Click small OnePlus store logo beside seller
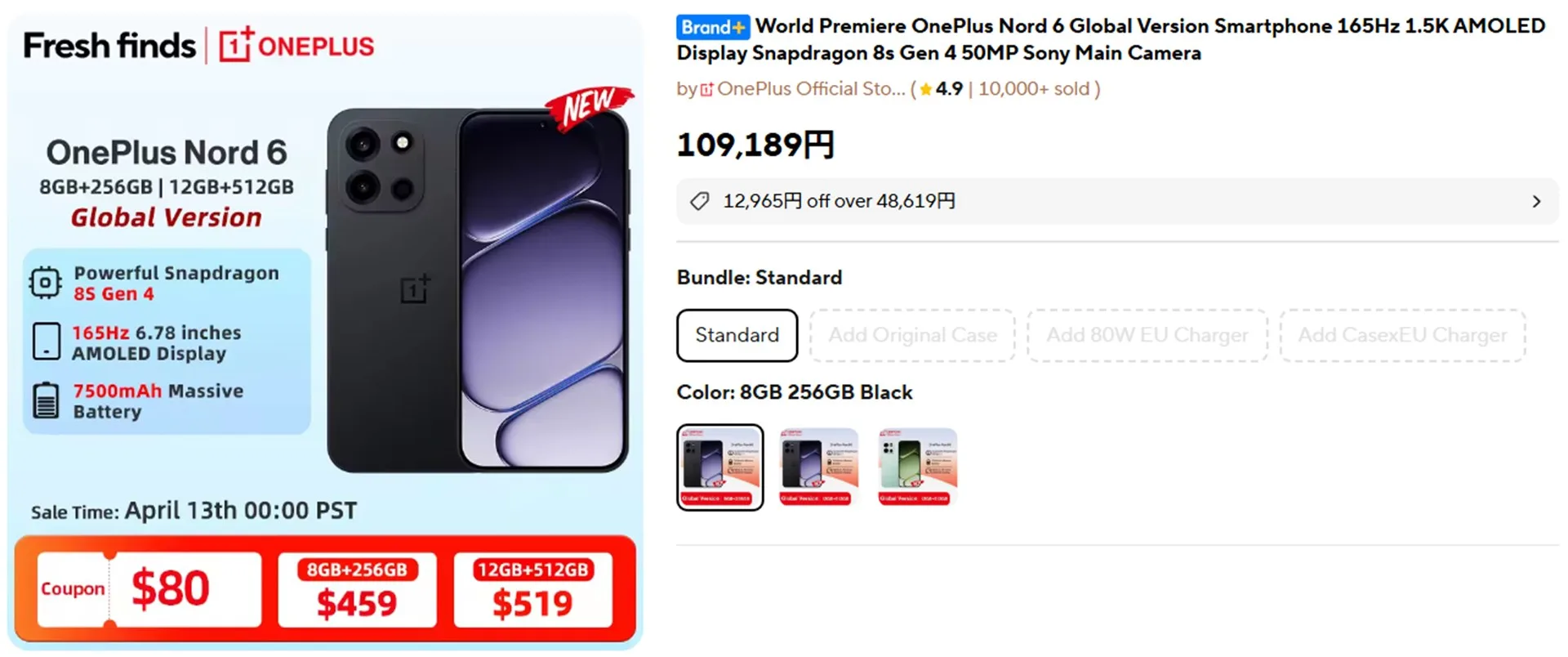This screenshot has width=1568, height=657. coord(707,89)
